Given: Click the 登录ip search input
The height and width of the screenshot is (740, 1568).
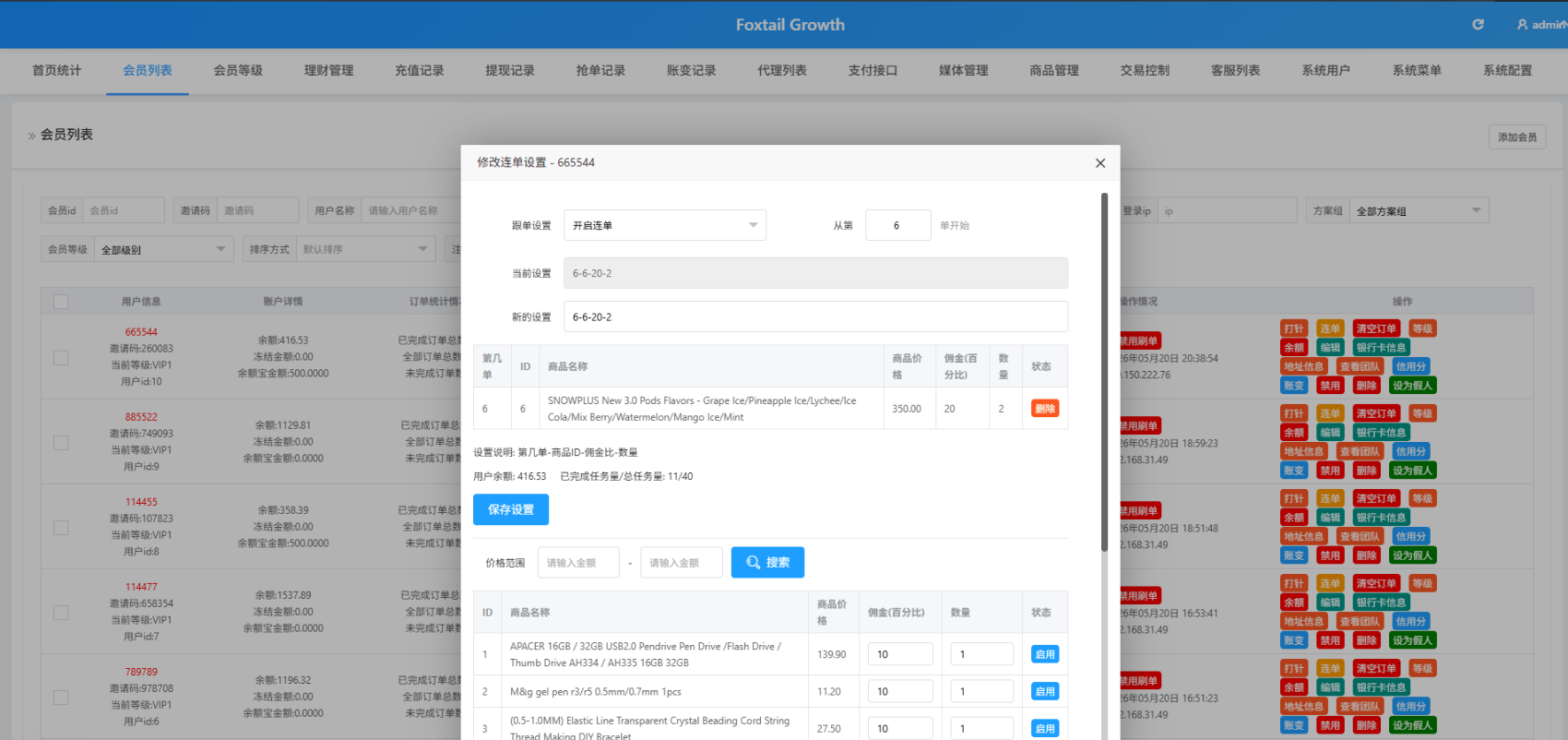Looking at the screenshot, I should click(1227, 211).
